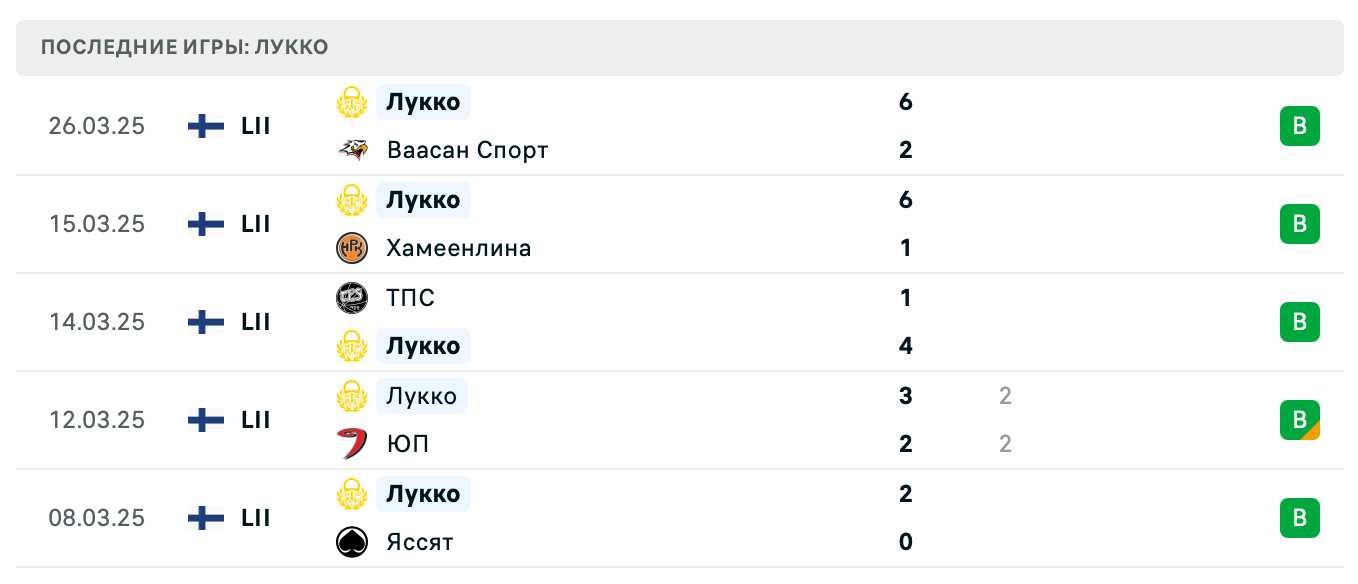The image size is (1358, 584).
Task: Click the ЮП red club logo
Action: [x=352, y=443]
